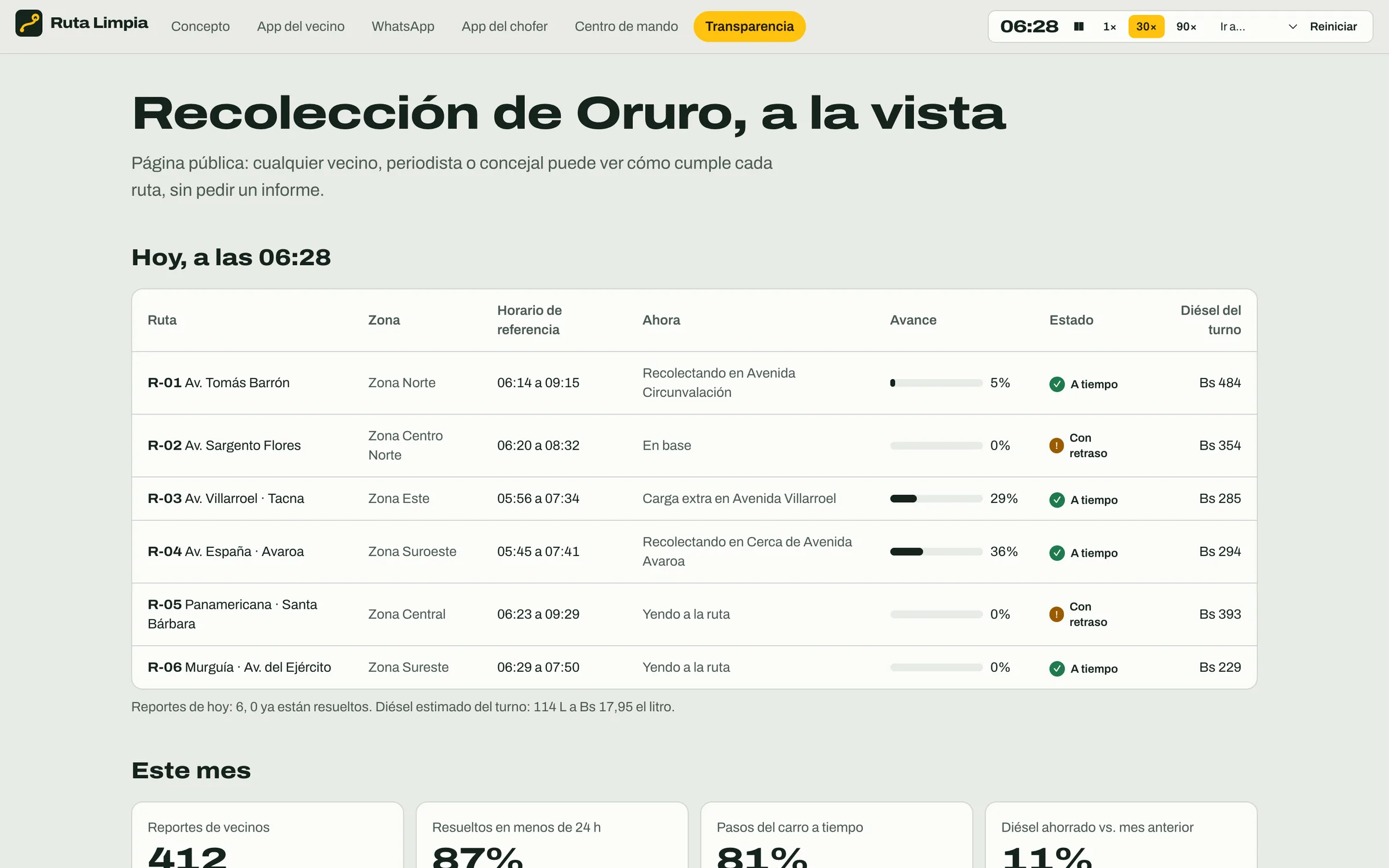Click the R-03 progress bar at 29%
Screen dimensions: 1389x868
pos(936,499)
